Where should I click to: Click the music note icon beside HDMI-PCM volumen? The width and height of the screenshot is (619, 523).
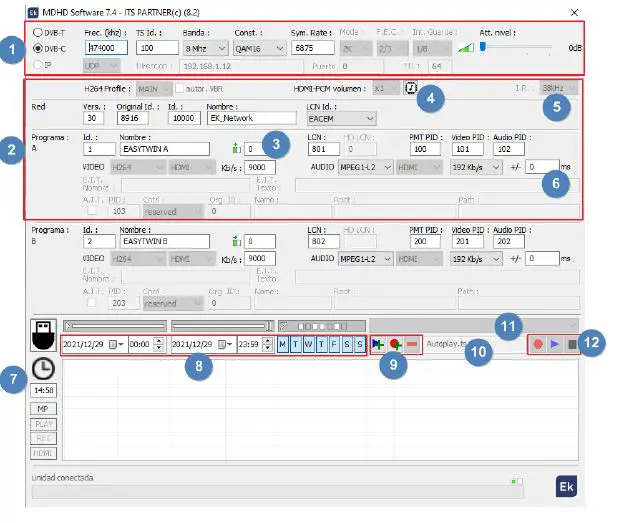pyautogui.click(x=411, y=88)
